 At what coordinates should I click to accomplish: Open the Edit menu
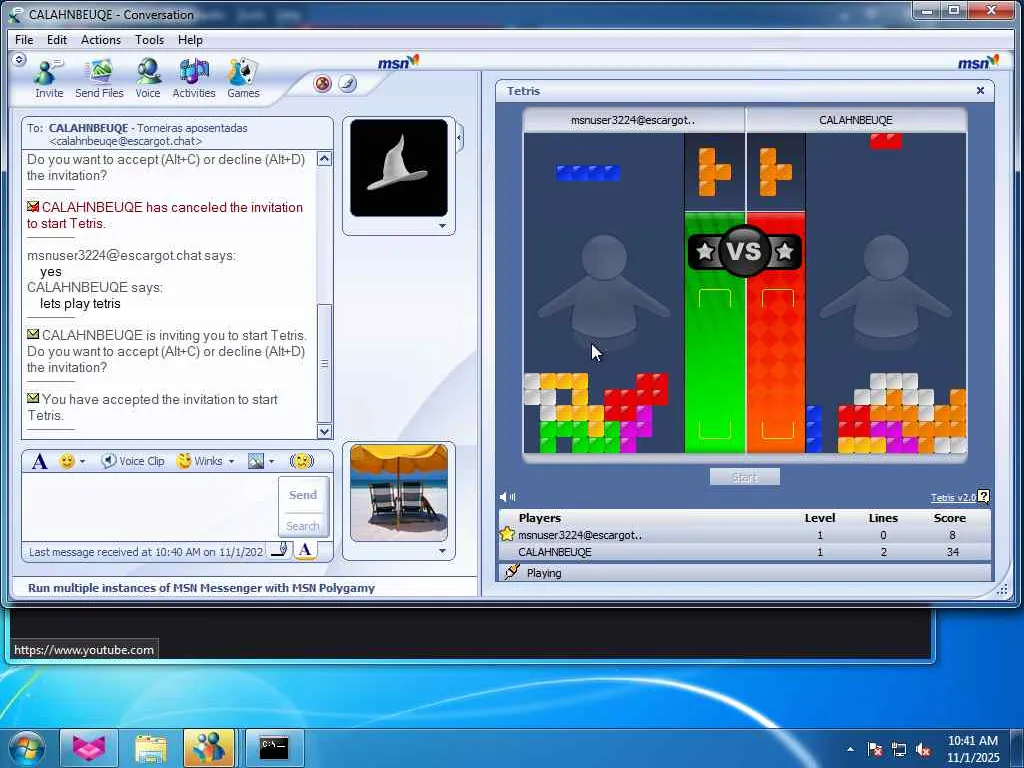click(57, 40)
